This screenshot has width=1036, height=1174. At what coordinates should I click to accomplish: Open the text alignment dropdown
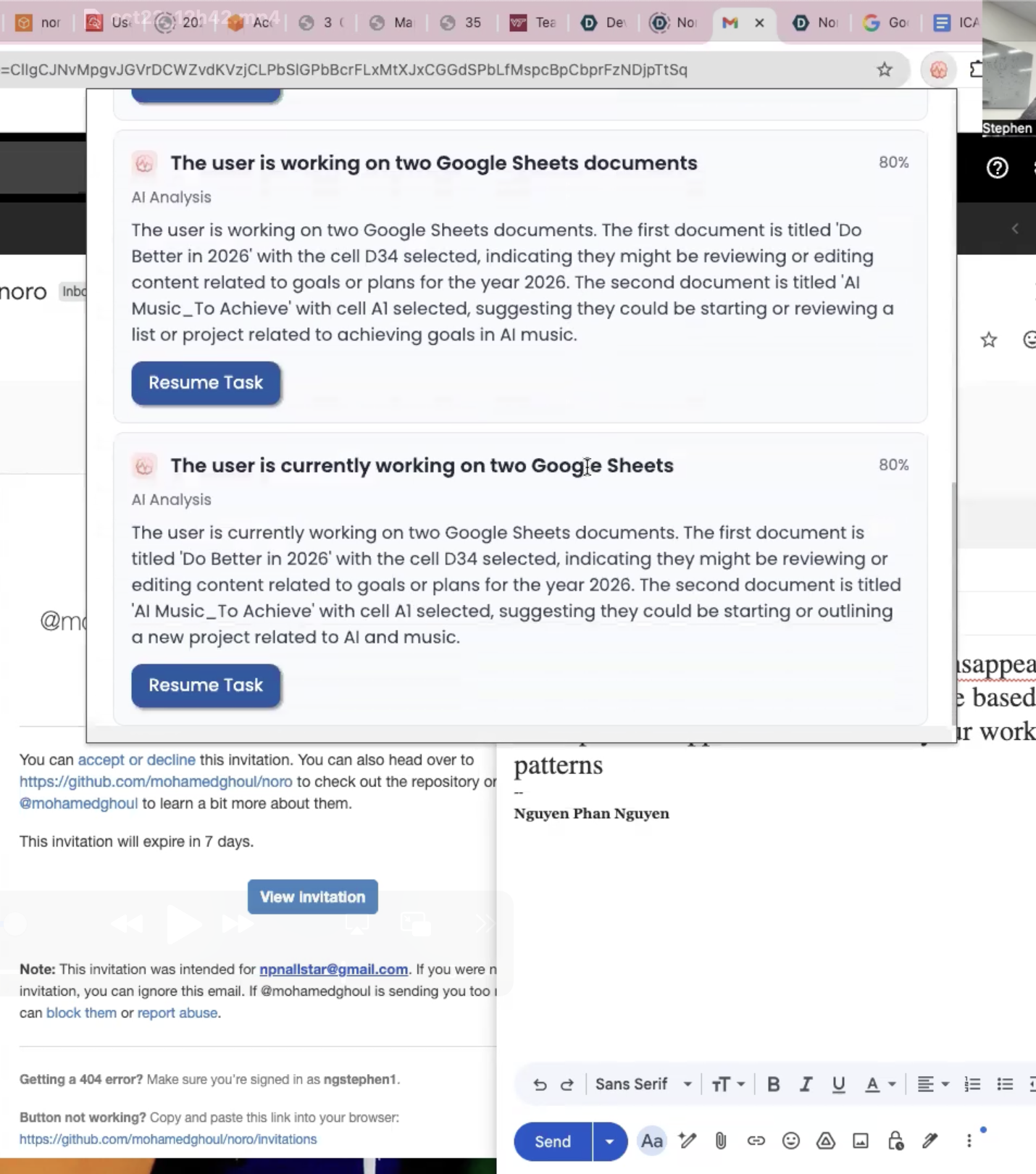(x=933, y=1084)
